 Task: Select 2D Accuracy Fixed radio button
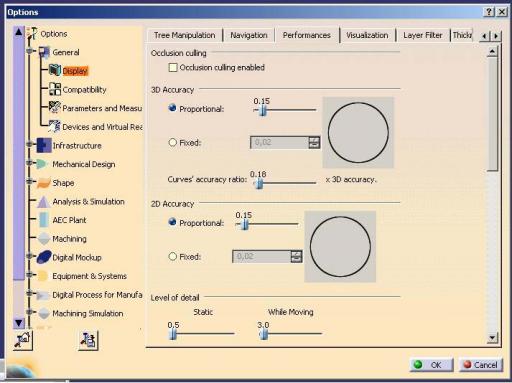(x=172, y=257)
